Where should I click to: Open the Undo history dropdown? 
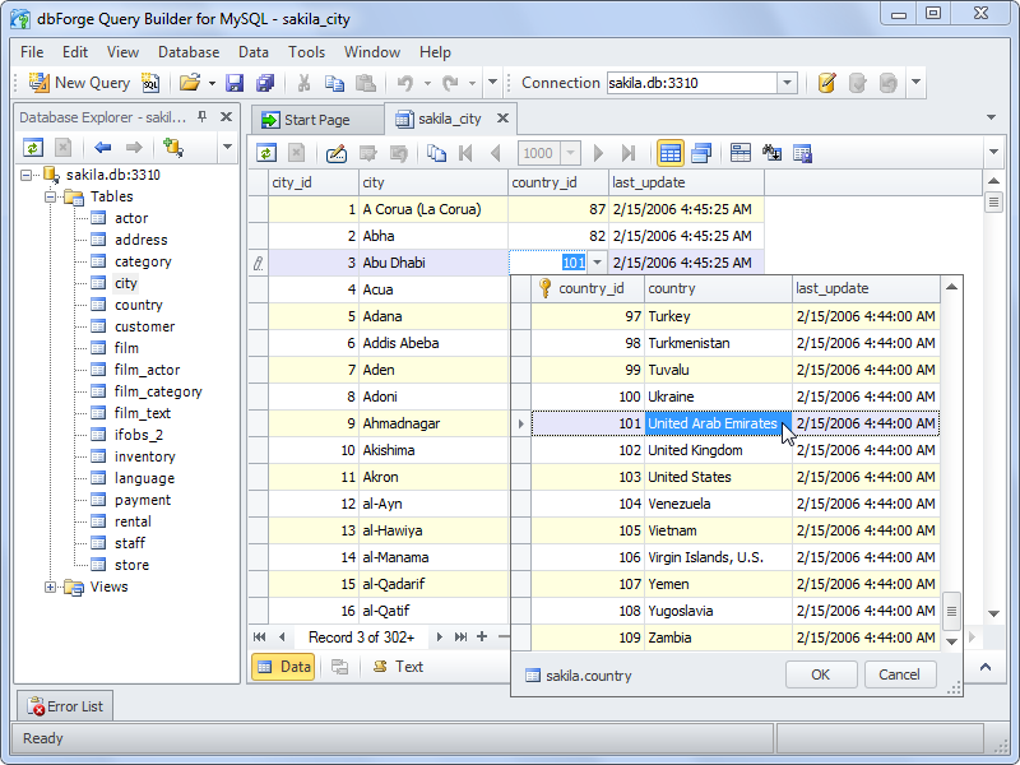[427, 83]
